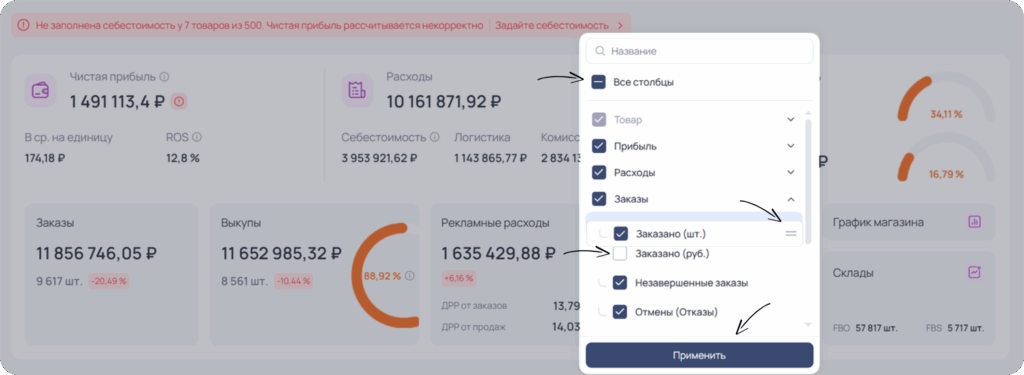Click the В ср. на единицу value 174,18 ₽
This screenshot has height=375, width=1024.
44,158
